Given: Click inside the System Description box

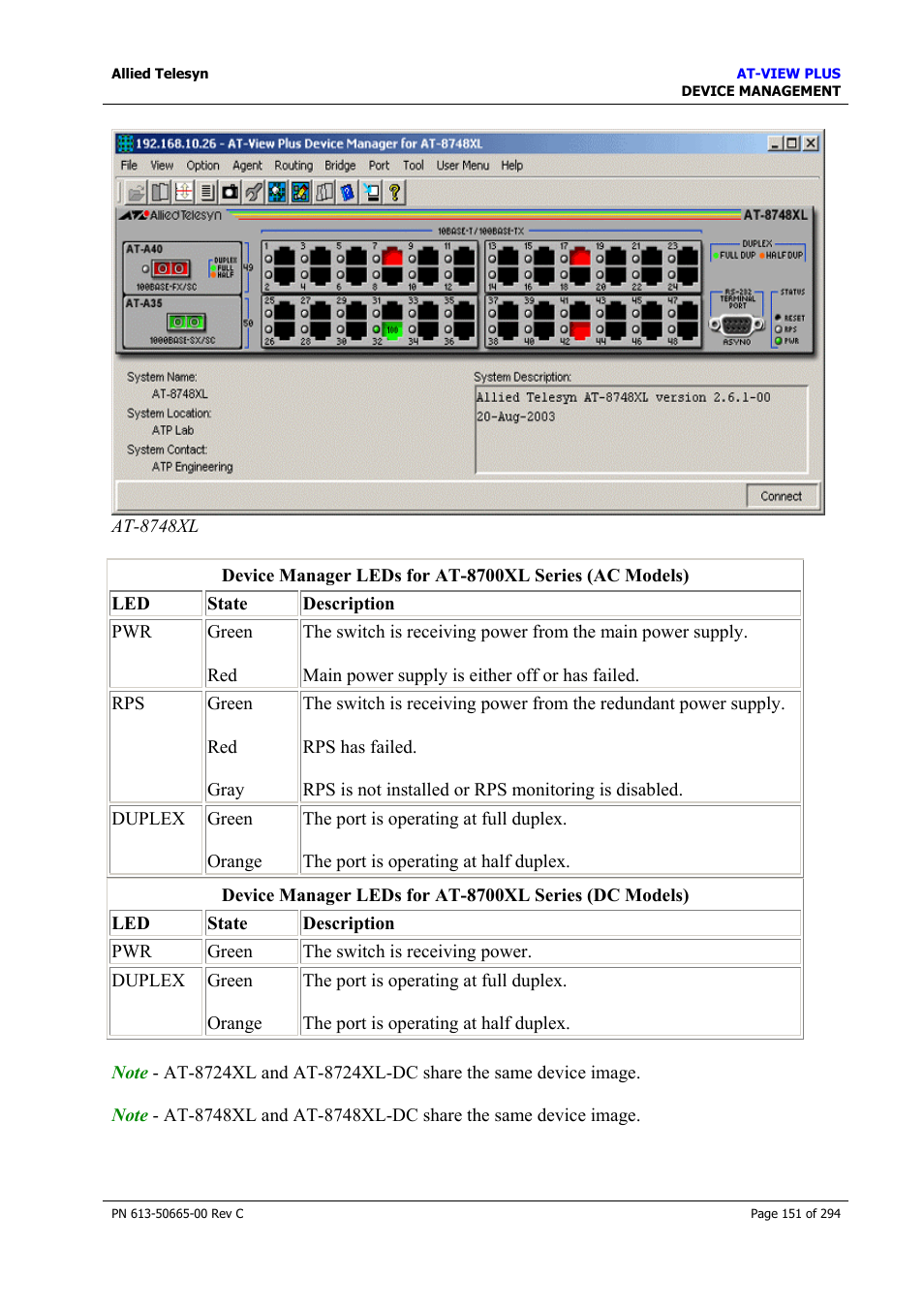Looking at the screenshot, I should pos(641,429).
